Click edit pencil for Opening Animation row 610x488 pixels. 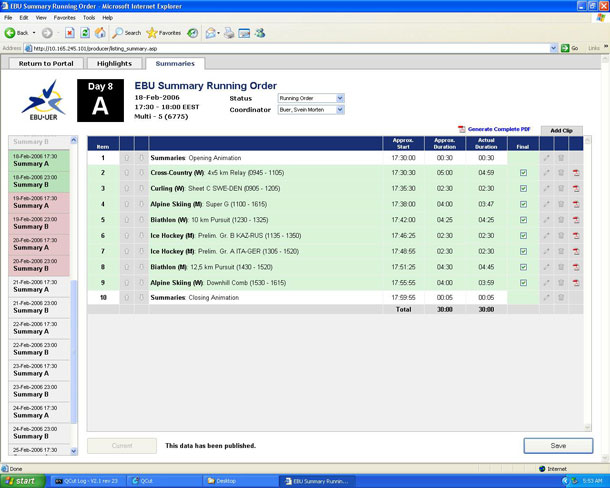pyautogui.click(x=547, y=158)
